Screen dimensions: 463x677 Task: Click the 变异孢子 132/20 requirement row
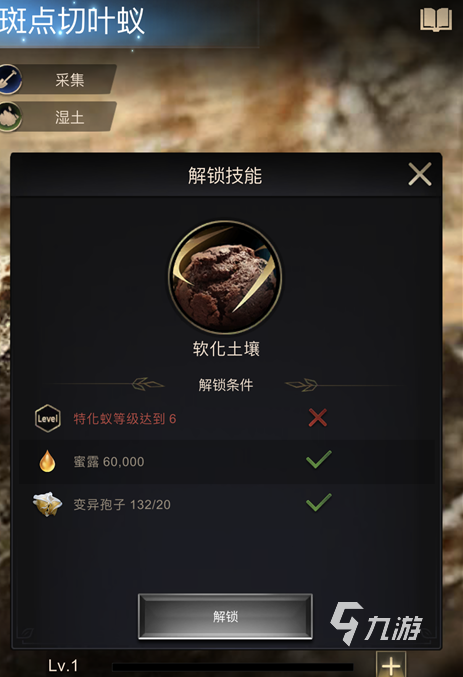pyautogui.click(x=226, y=504)
